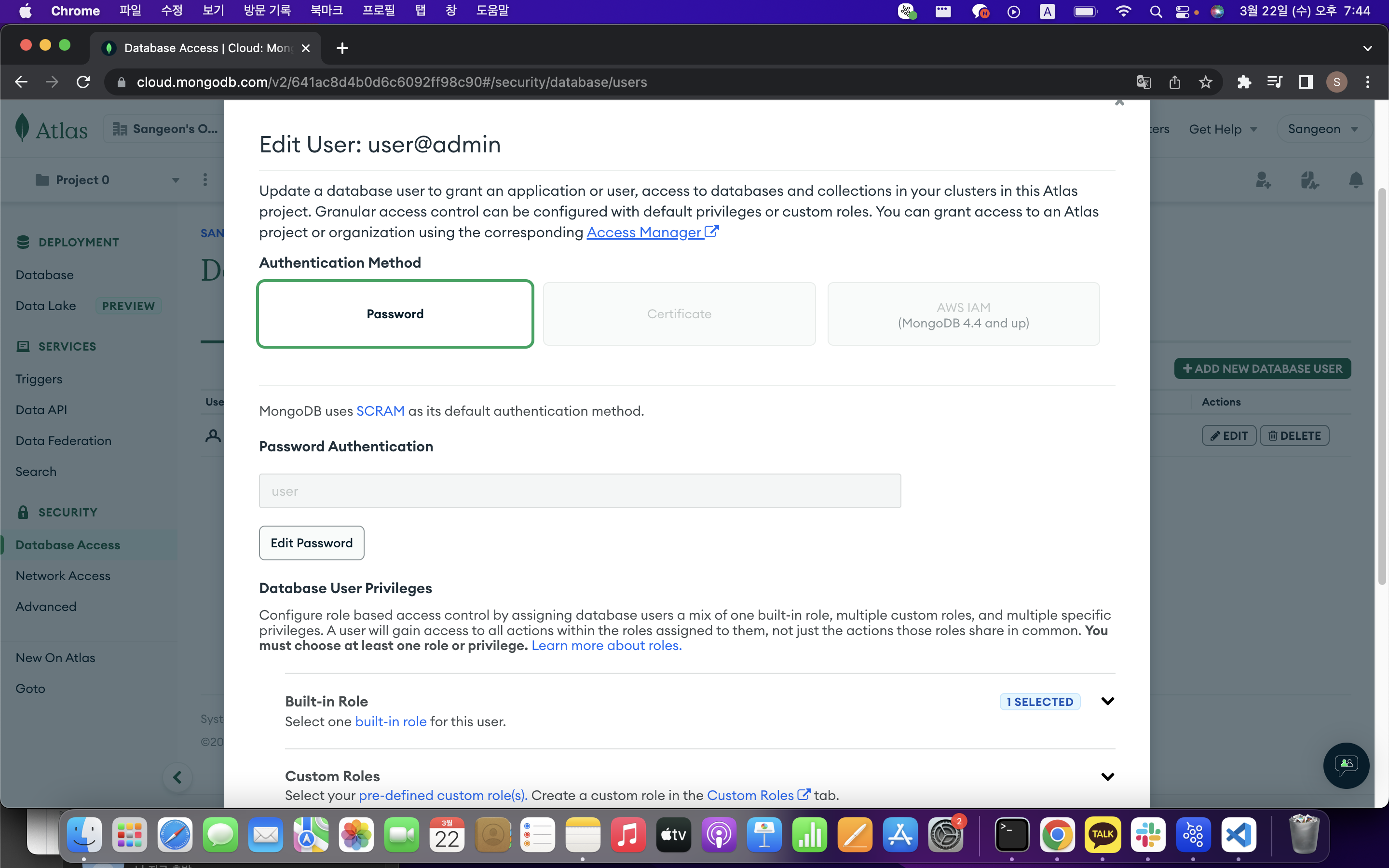Click the MongoDB Atlas leaf logo
The height and width of the screenshot is (868, 1389).
click(22, 127)
